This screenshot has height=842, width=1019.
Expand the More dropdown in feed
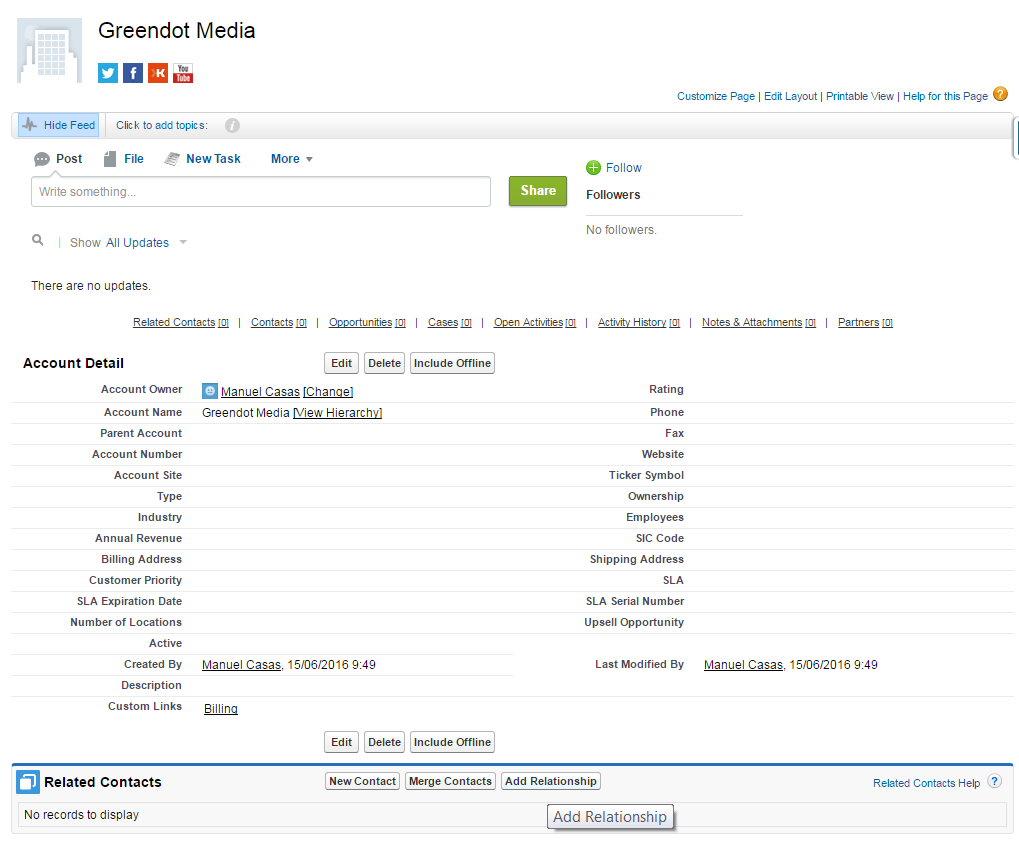click(292, 159)
